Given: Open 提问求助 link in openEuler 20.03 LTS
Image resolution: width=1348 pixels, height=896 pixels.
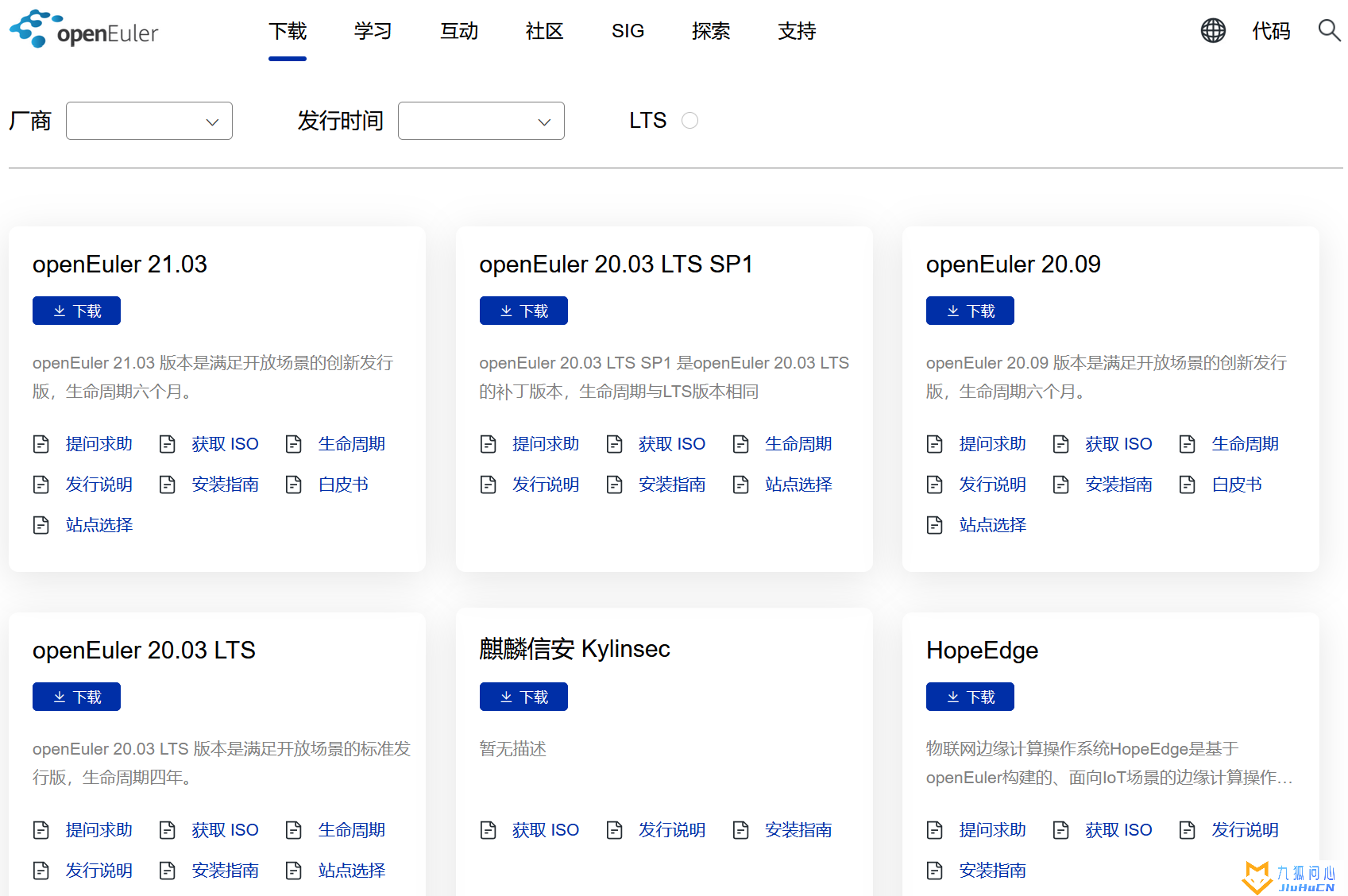Looking at the screenshot, I should point(99,830).
